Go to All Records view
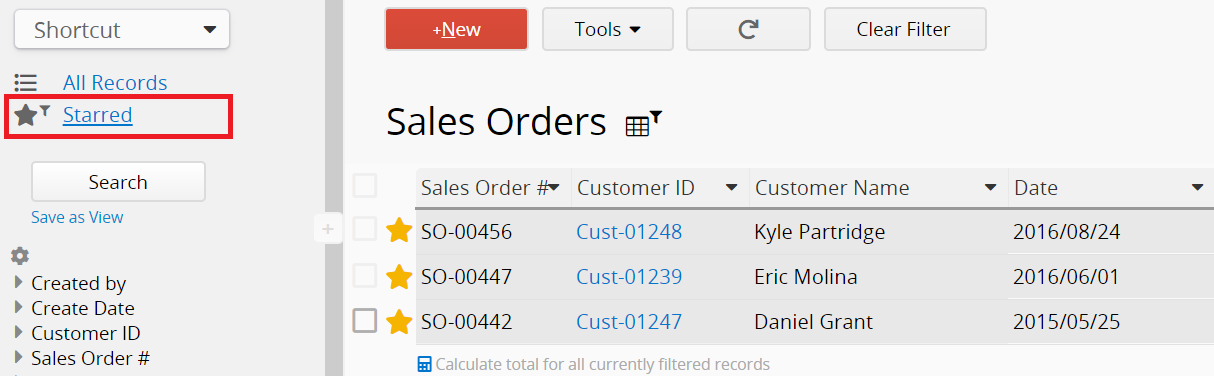1214x376 pixels. coord(115,83)
